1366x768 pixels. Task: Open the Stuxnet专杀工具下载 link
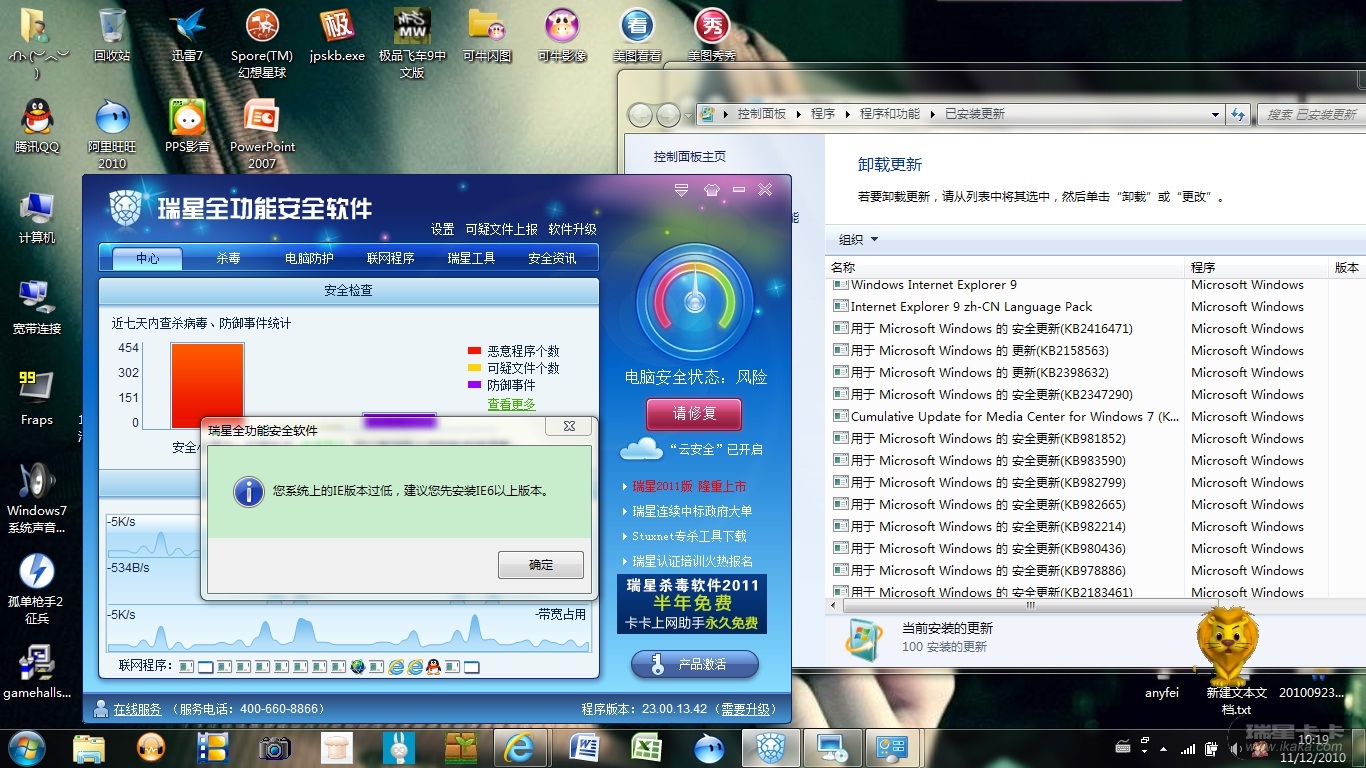pyautogui.click(x=689, y=536)
